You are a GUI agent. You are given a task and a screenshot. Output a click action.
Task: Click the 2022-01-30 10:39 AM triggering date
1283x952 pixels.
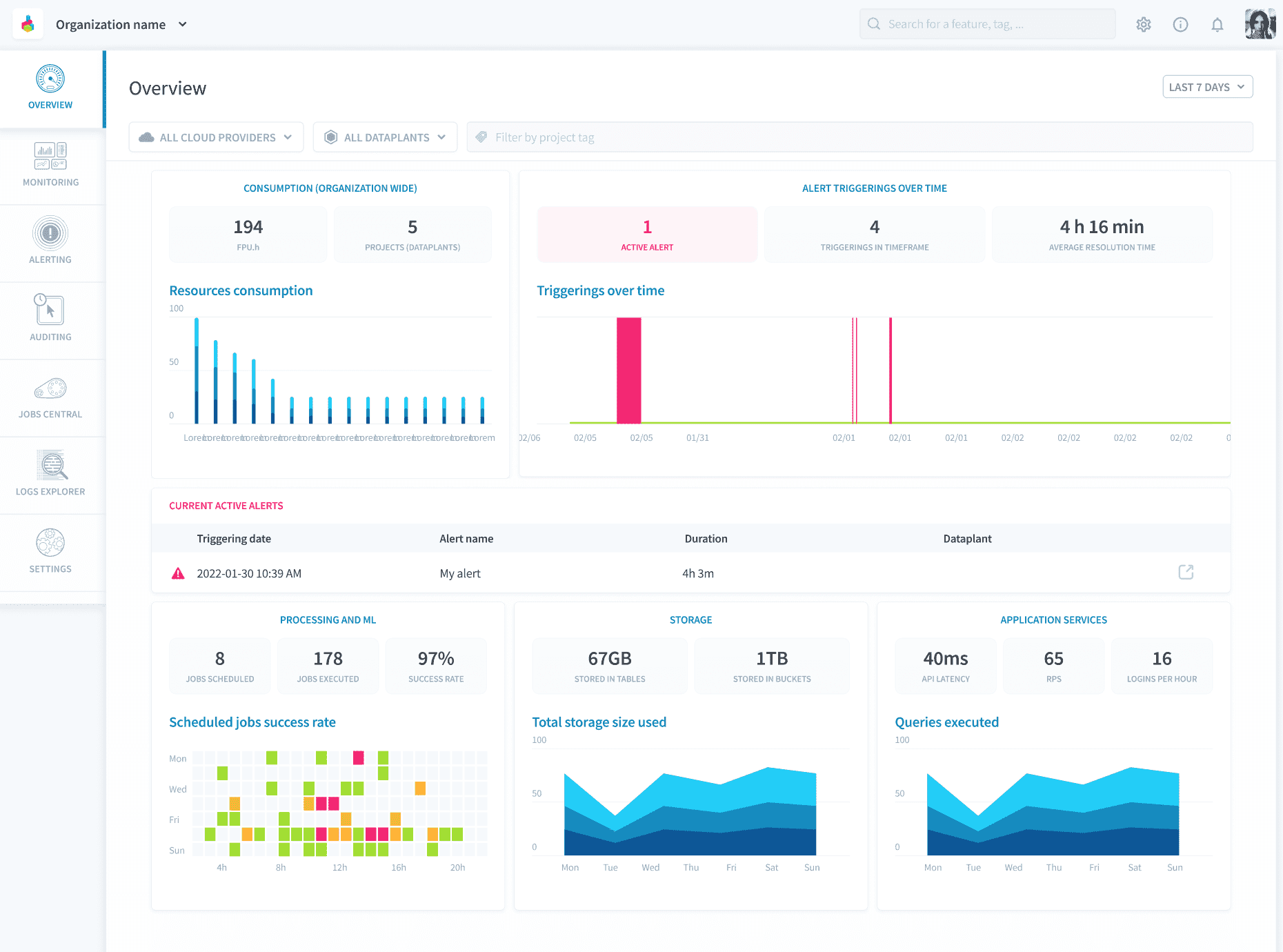point(249,573)
